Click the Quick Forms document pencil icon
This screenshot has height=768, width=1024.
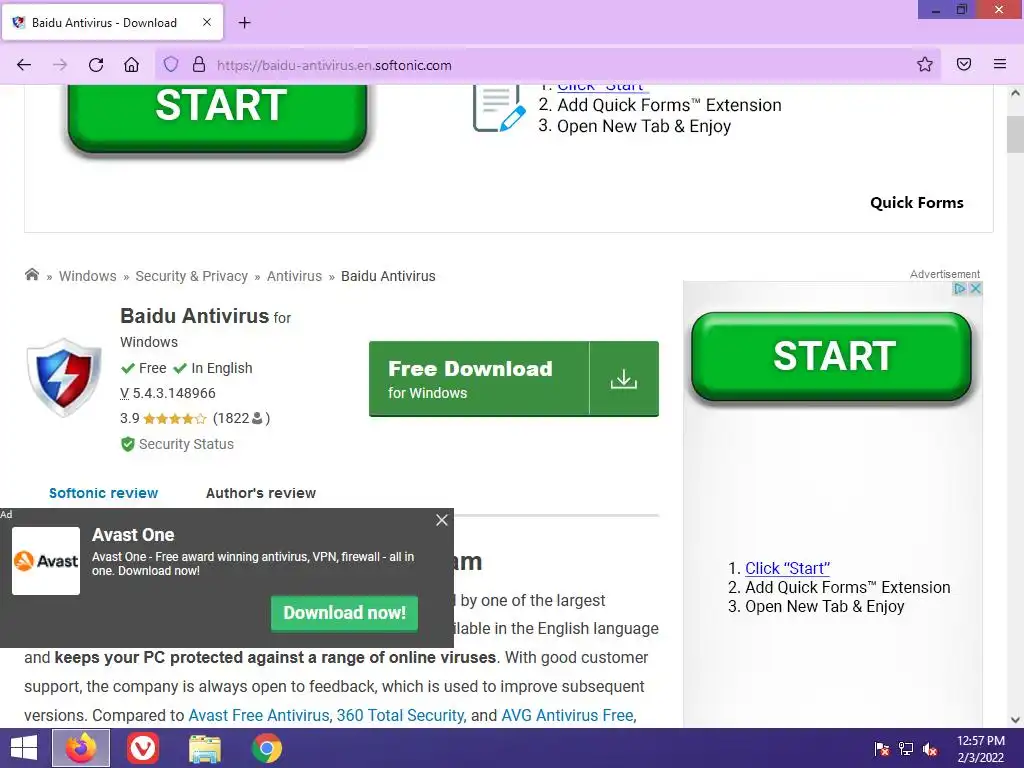click(x=499, y=108)
